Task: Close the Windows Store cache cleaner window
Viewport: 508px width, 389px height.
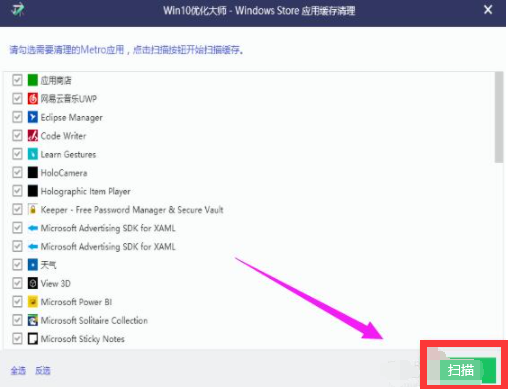Action: click(488, 10)
